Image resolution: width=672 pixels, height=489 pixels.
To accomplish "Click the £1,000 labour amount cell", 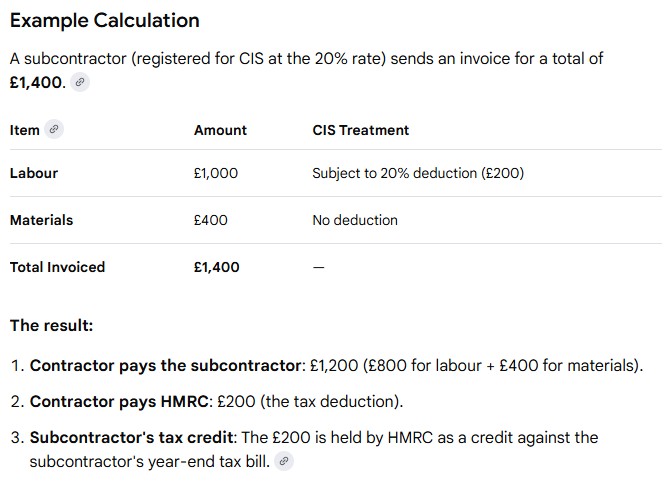I will click(x=216, y=173).
